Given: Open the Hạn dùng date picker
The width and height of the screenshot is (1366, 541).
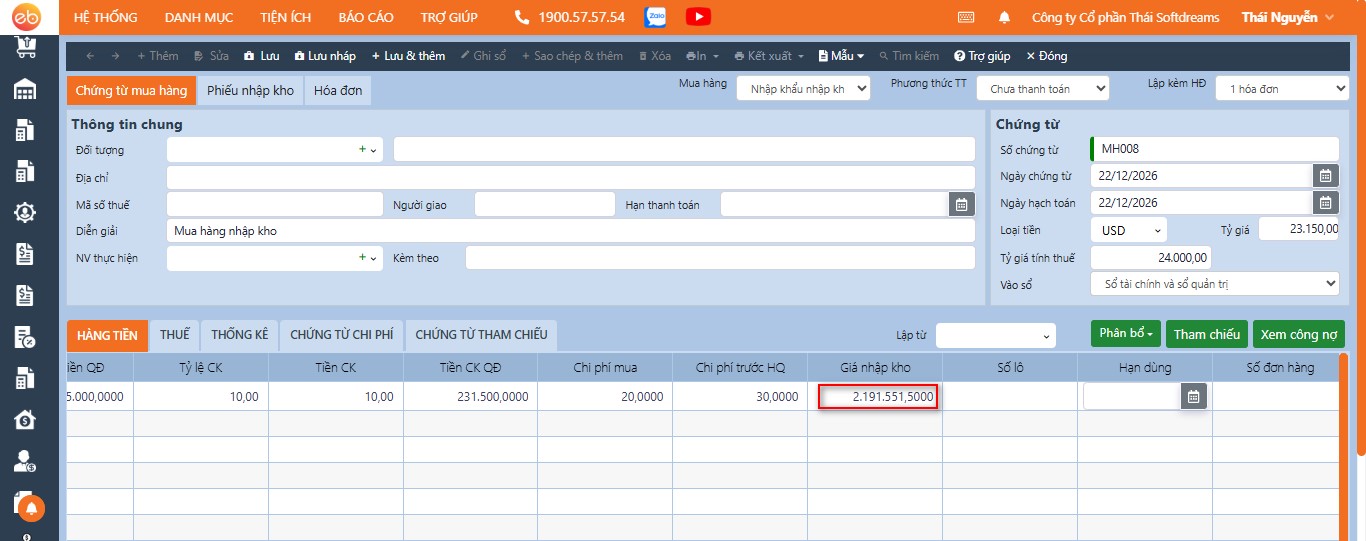Looking at the screenshot, I should [x=1193, y=396].
